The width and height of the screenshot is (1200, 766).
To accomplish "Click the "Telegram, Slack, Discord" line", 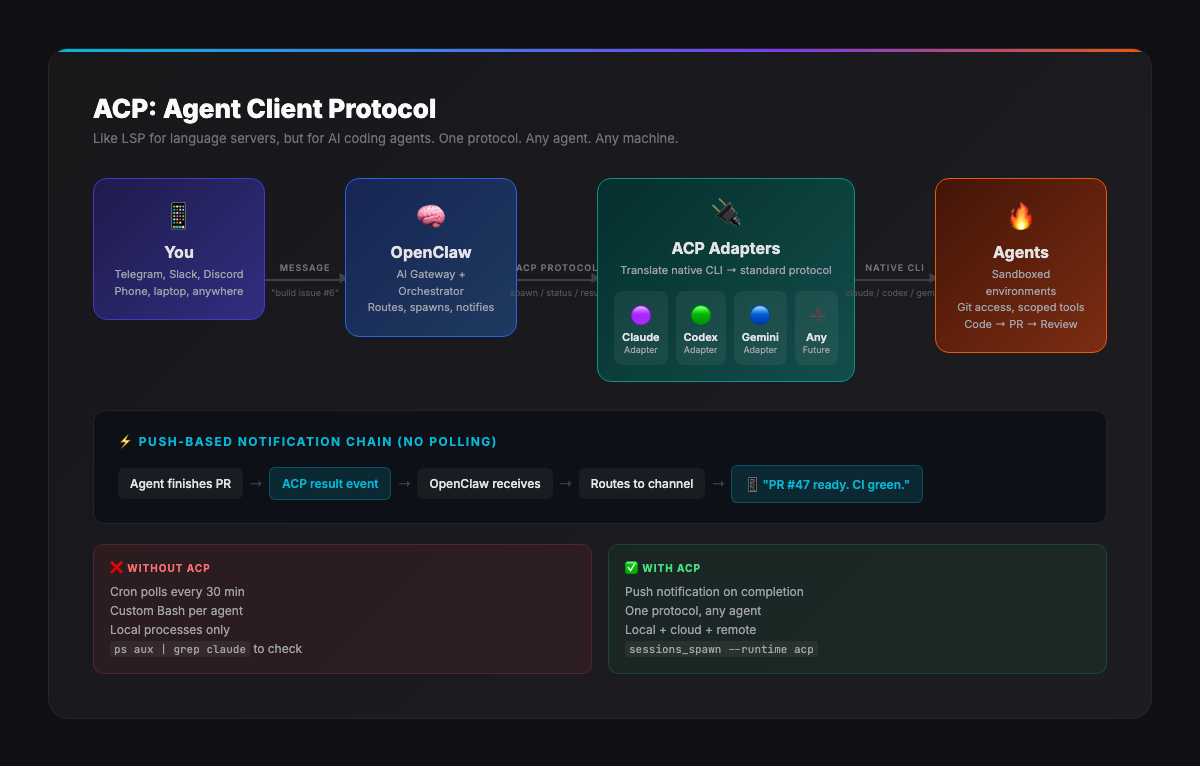I will point(179,274).
